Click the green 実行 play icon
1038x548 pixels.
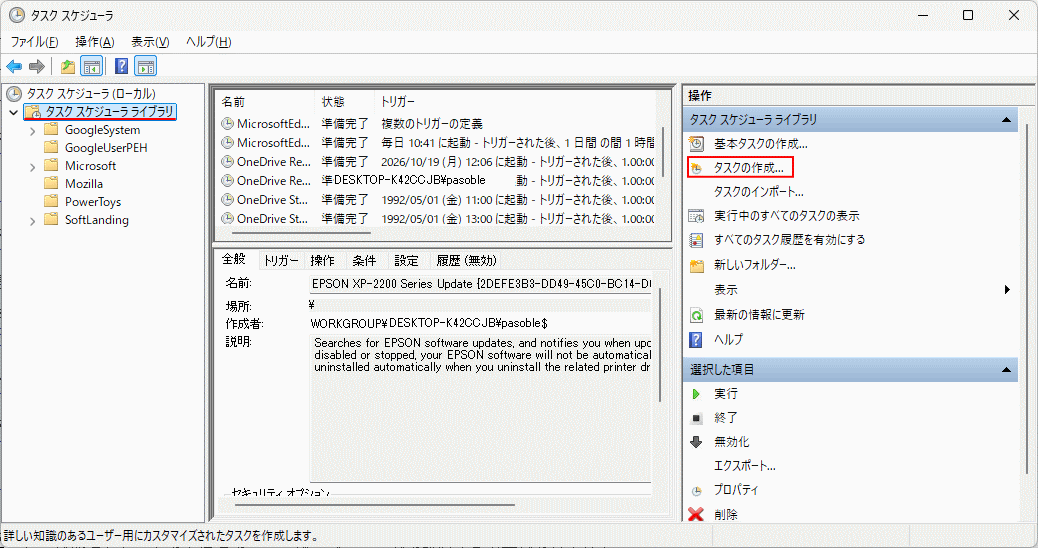696,394
